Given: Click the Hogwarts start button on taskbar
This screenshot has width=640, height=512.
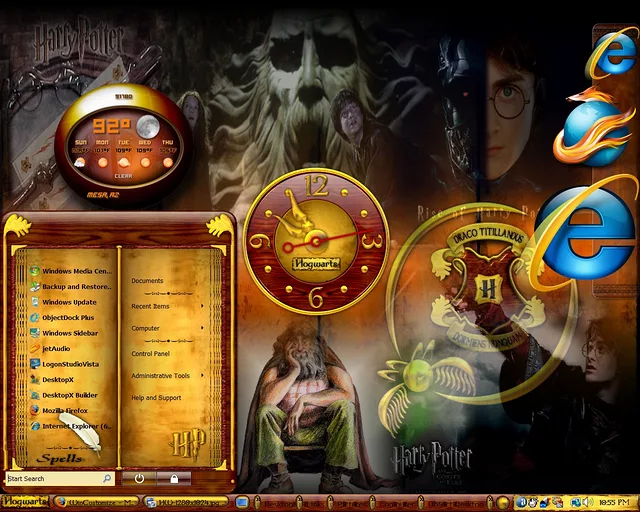Looking at the screenshot, I should pos(22,502).
